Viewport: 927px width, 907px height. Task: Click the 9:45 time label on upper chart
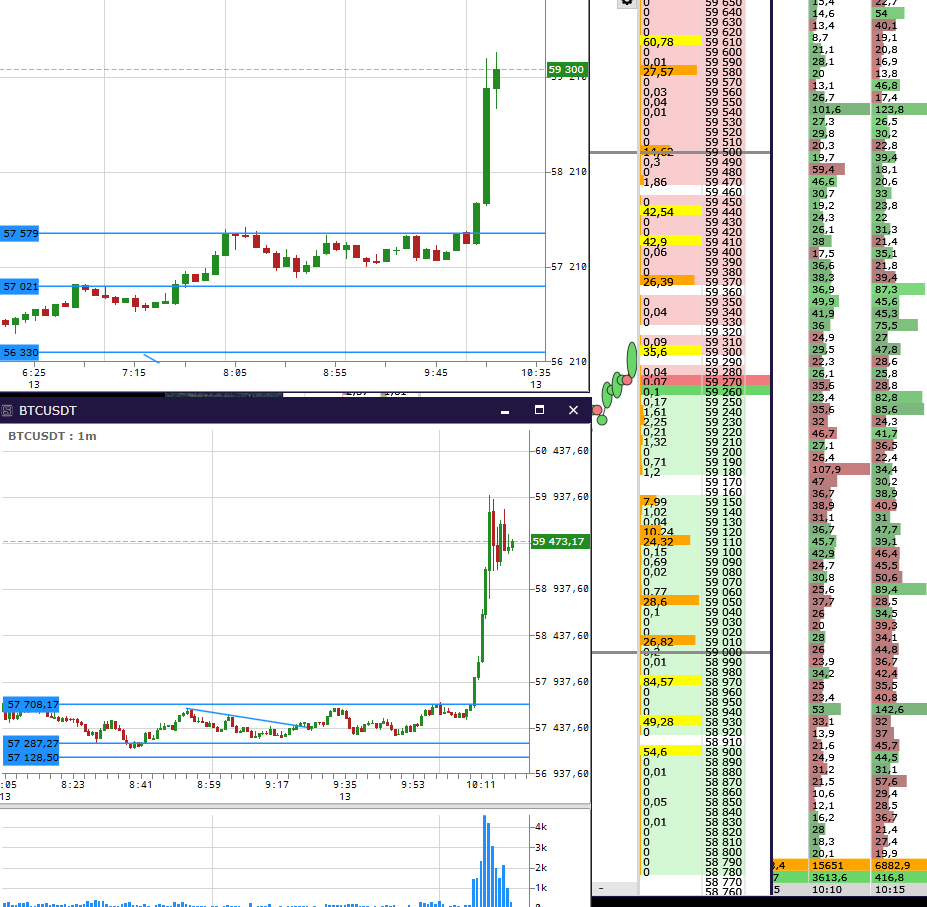click(x=436, y=372)
